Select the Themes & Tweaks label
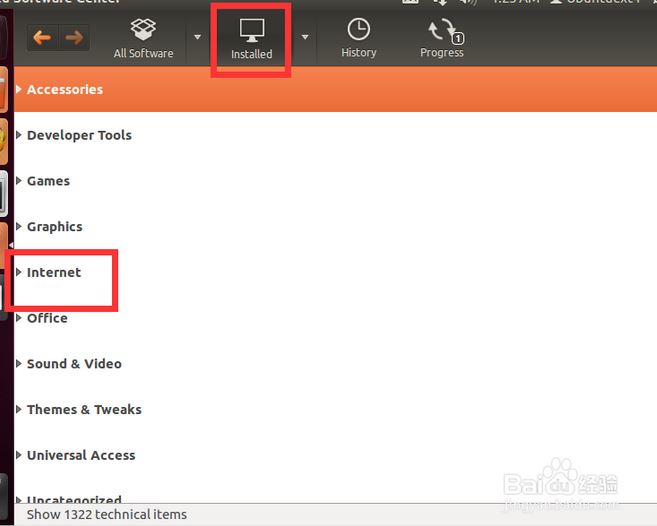The width and height of the screenshot is (657, 526). point(84,409)
